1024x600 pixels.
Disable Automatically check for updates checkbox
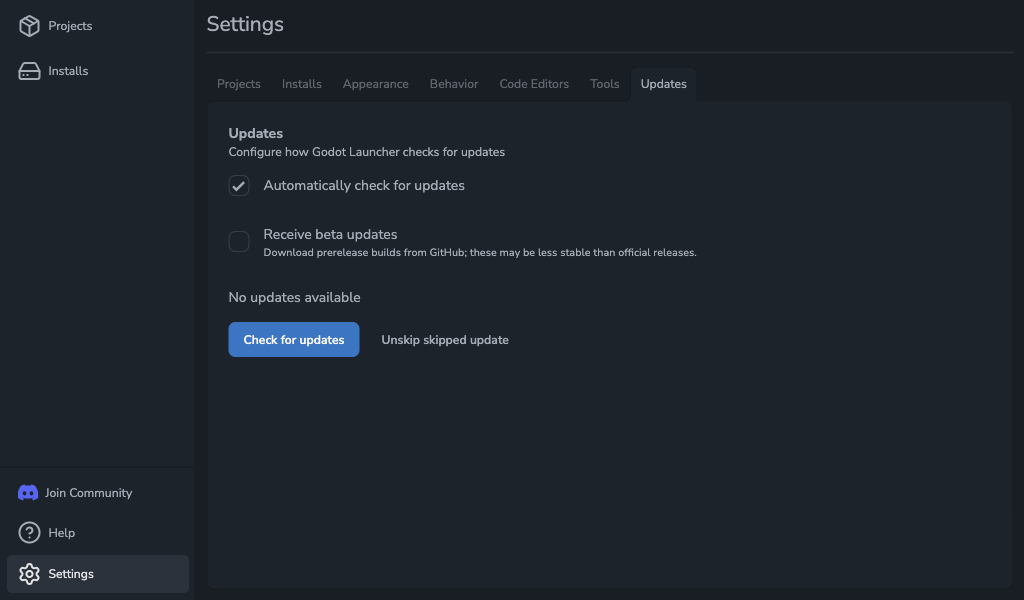(239, 185)
